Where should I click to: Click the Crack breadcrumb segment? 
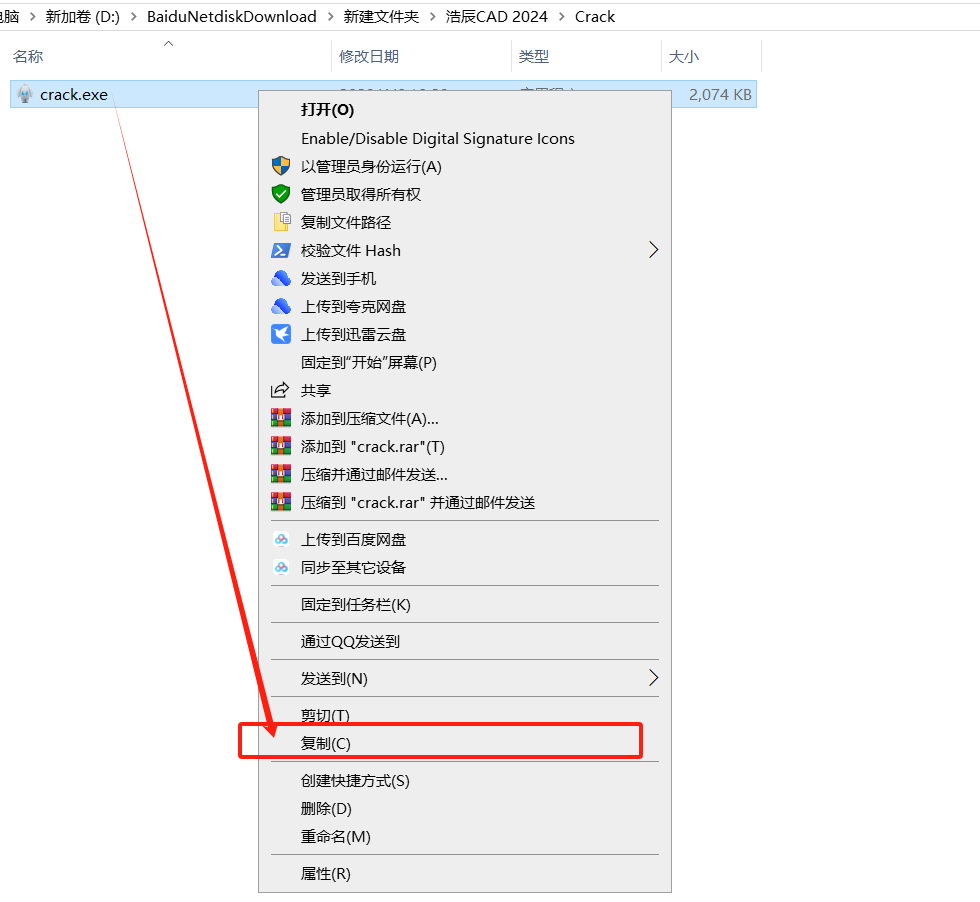pyautogui.click(x=595, y=17)
